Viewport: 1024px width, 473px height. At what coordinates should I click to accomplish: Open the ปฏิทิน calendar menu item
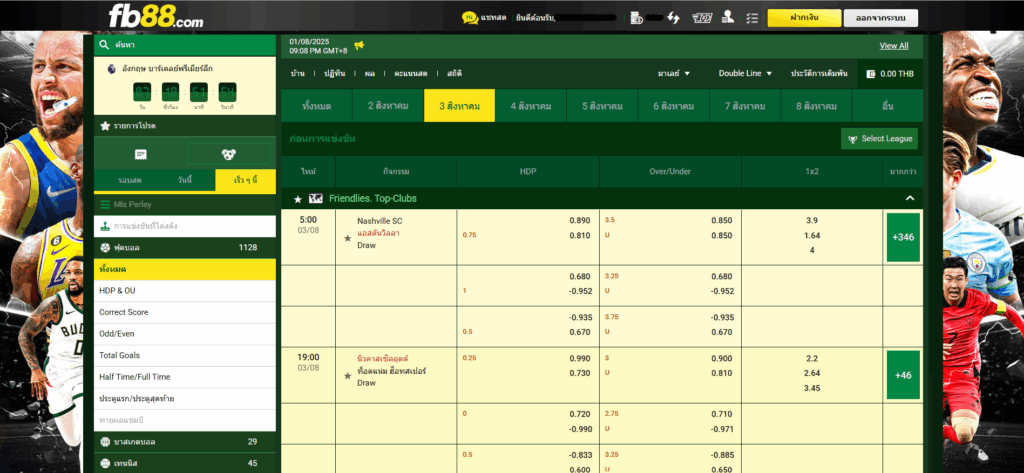334,74
